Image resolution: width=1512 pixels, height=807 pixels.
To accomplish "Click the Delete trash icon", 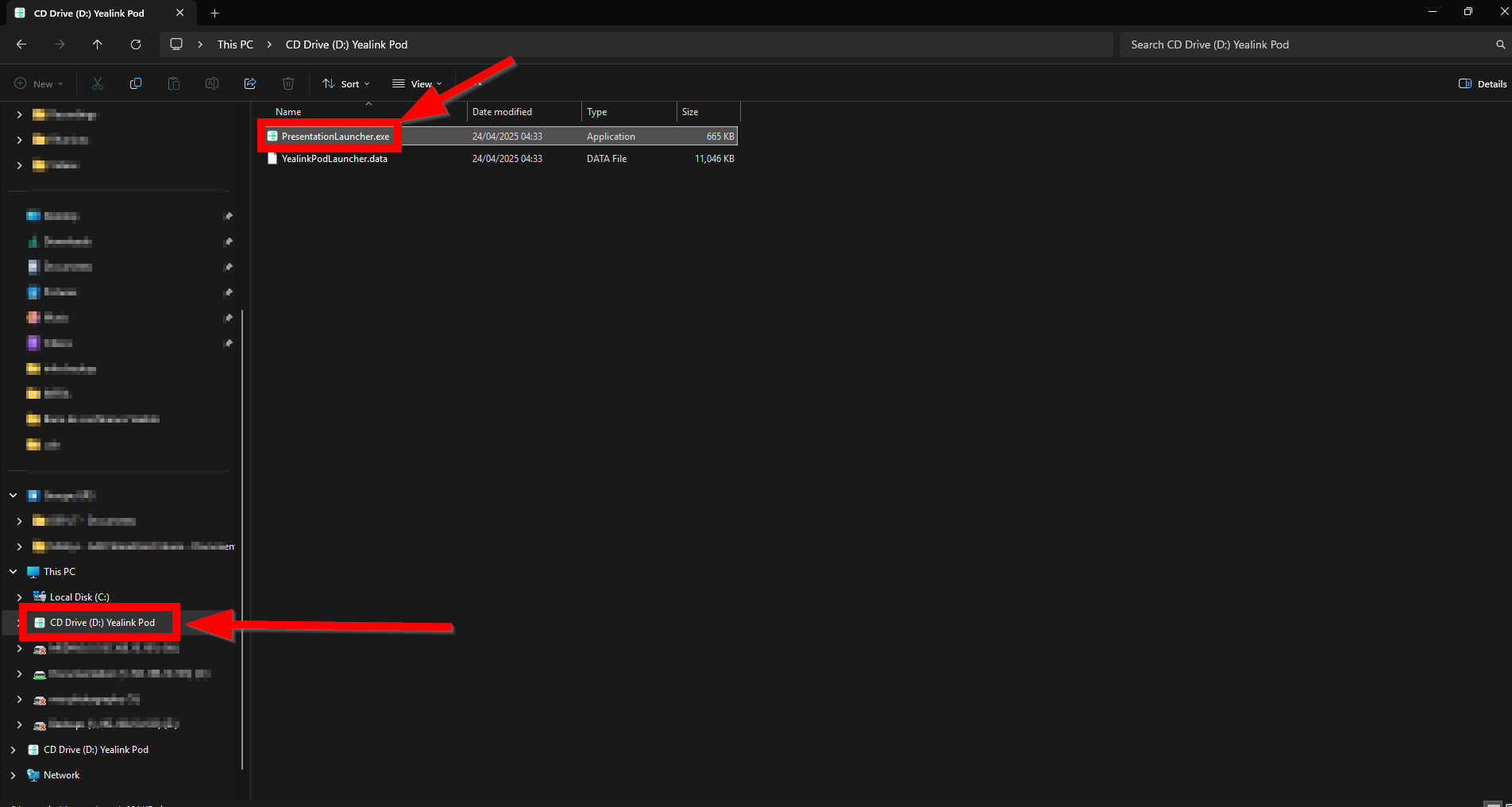I will pos(288,83).
